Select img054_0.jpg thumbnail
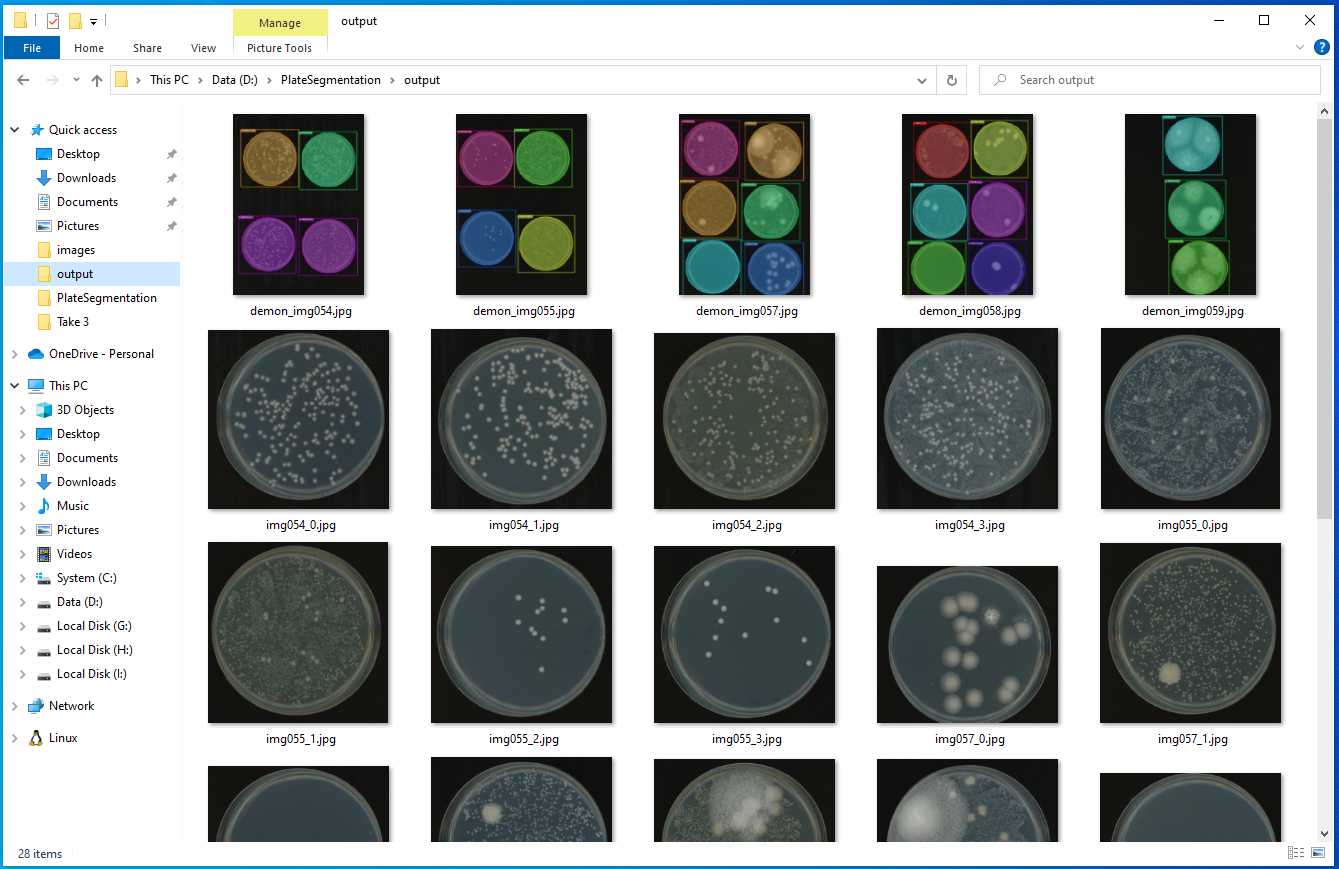The width and height of the screenshot is (1339, 869). (x=299, y=419)
